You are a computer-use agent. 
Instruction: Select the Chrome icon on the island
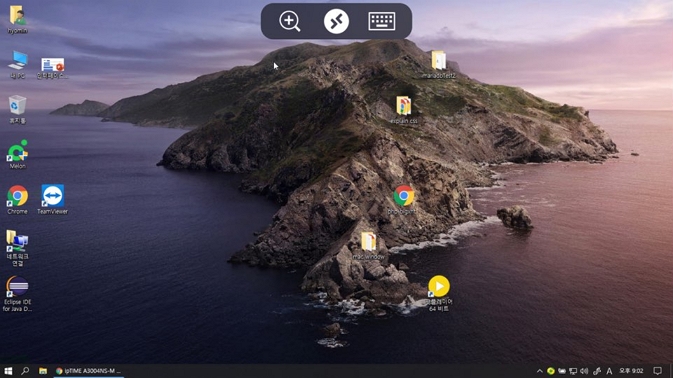403,200
